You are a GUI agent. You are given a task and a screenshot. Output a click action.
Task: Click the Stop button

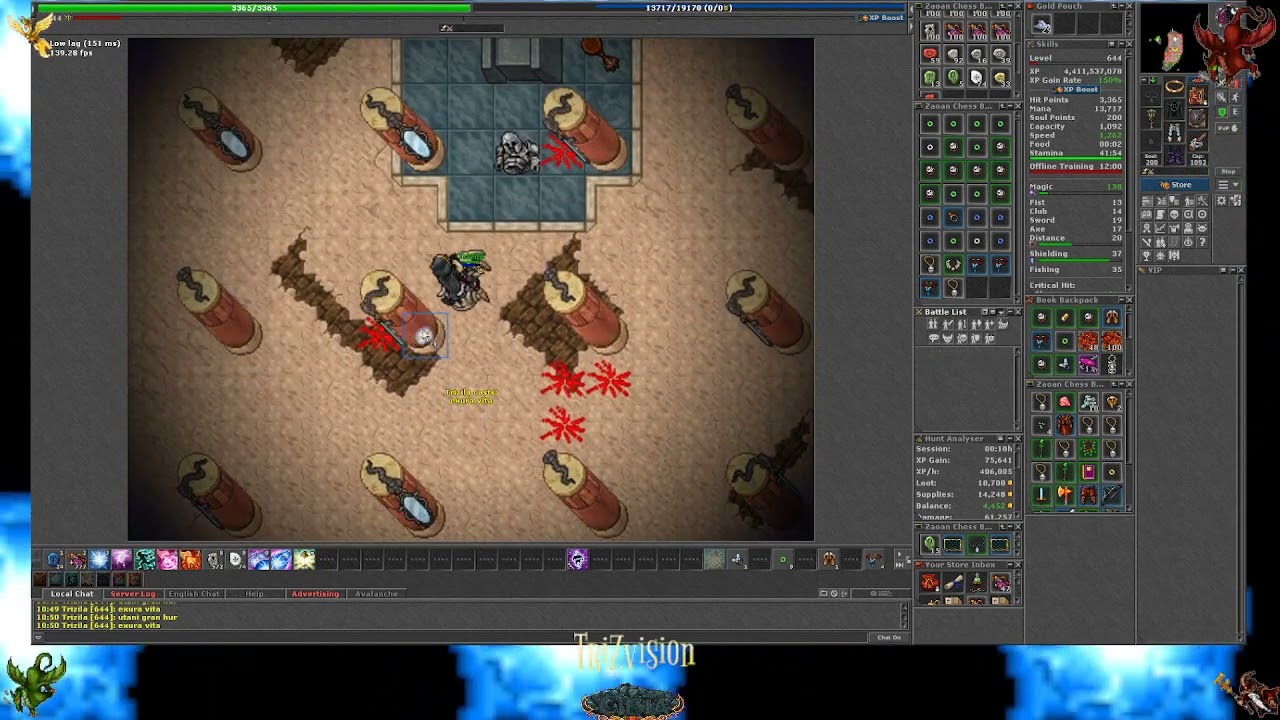pyautogui.click(x=1228, y=172)
